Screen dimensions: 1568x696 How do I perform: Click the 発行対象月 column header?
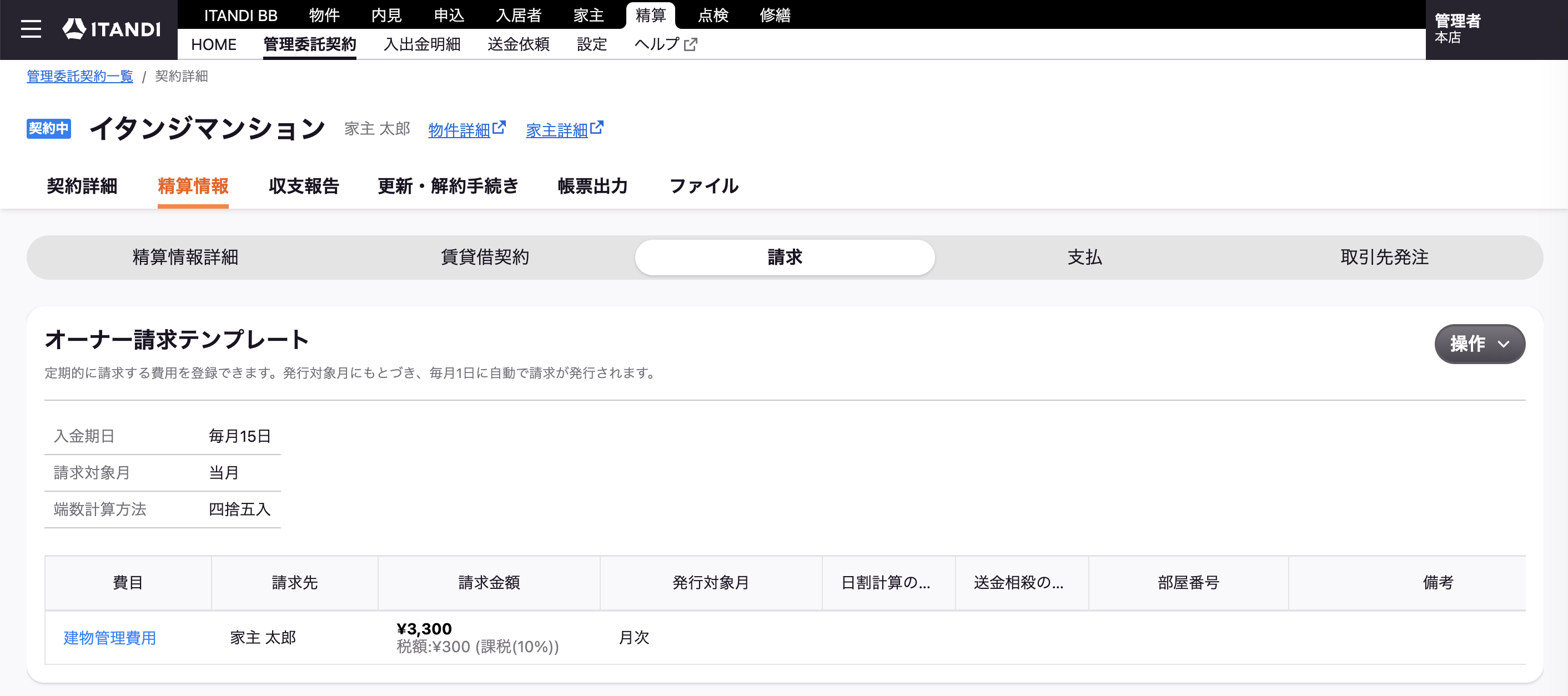point(711,583)
